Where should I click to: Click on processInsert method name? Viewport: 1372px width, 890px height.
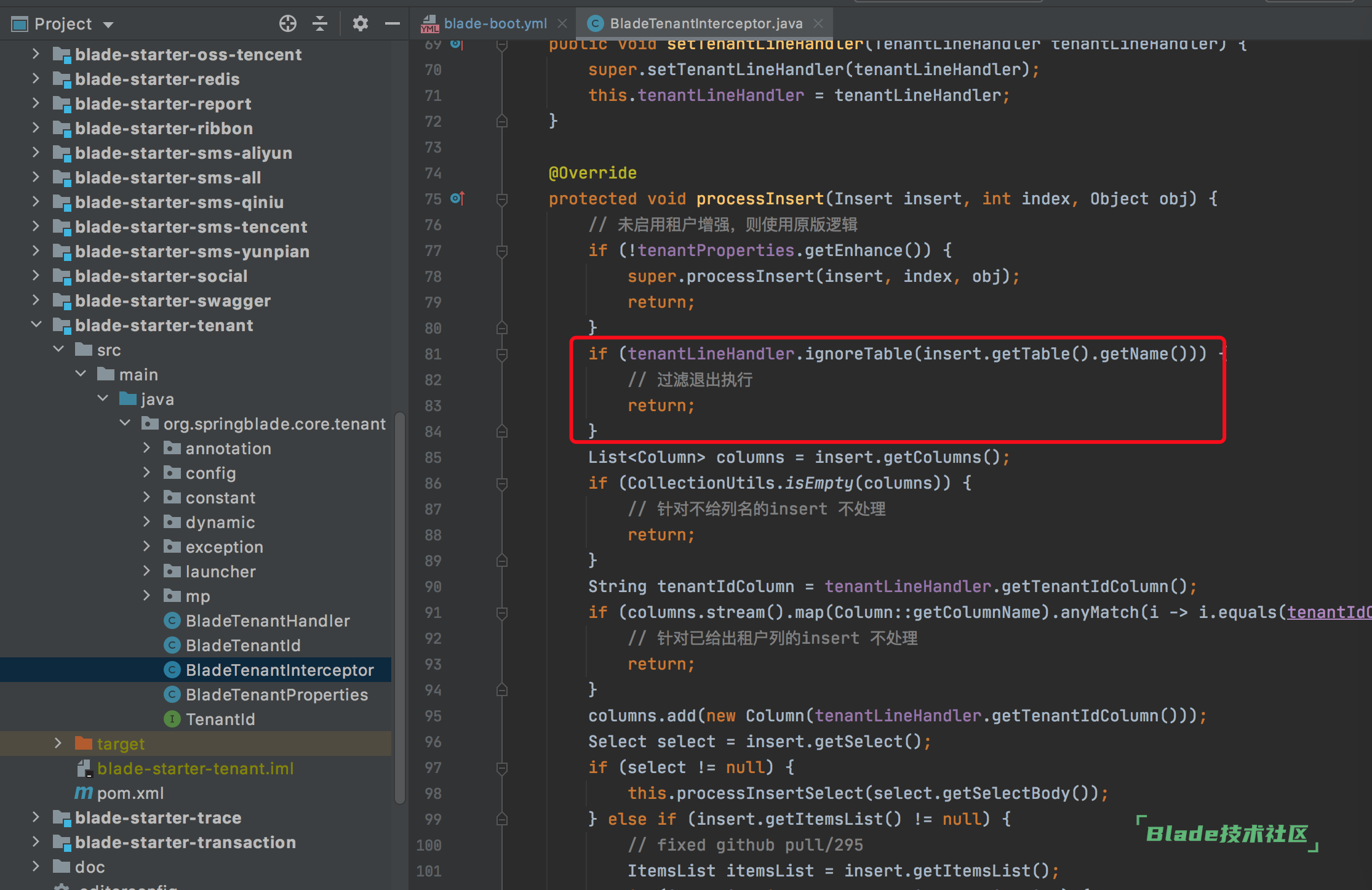tap(760, 199)
